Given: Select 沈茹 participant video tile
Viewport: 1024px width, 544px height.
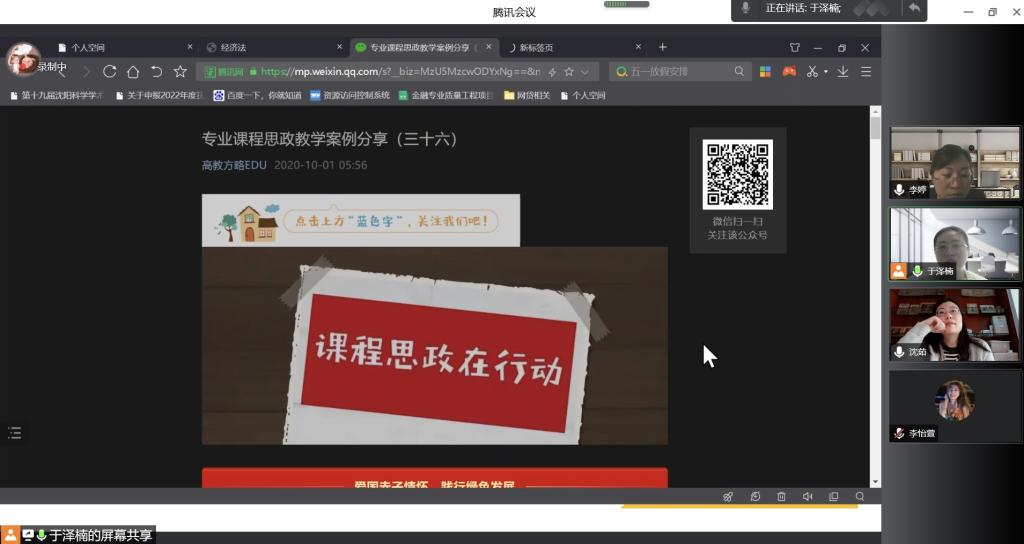Looking at the screenshot, I should [954, 325].
